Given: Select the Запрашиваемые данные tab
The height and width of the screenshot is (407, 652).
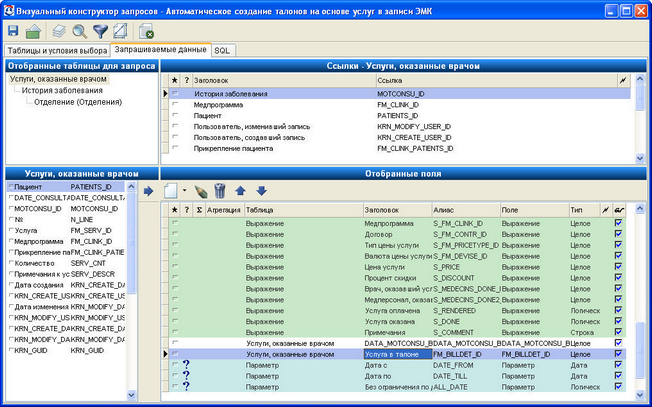Looking at the screenshot, I should 161,49.
